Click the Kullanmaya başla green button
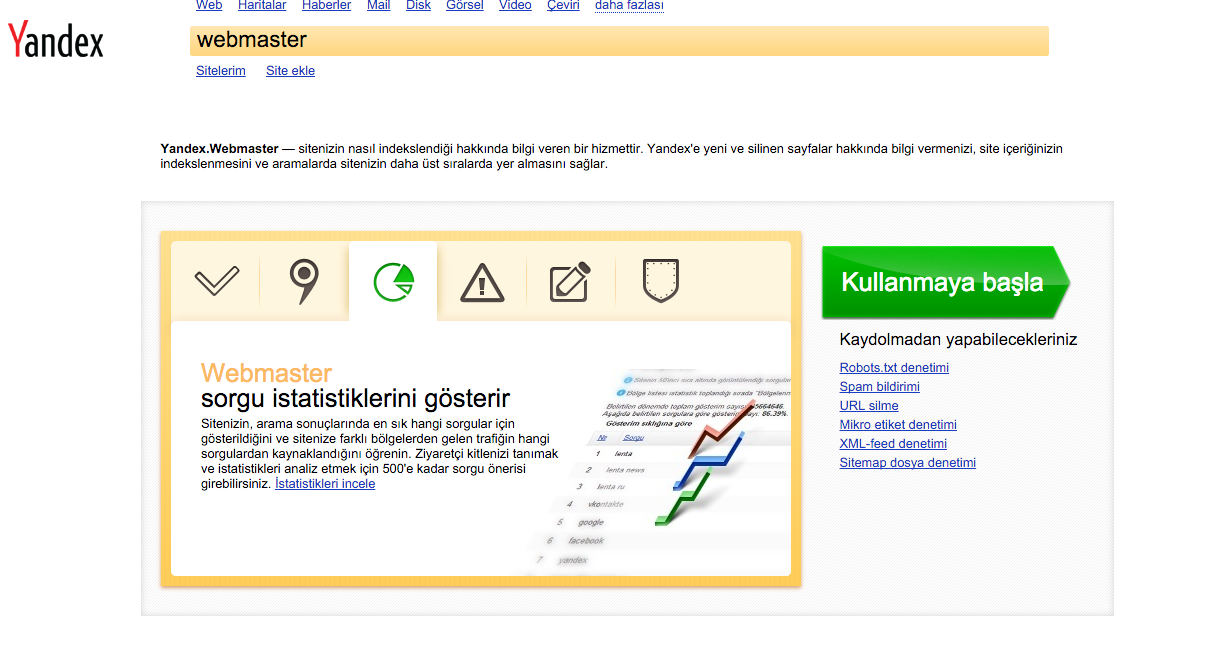The height and width of the screenshot is (649, 1208). (x=945, y=282)
